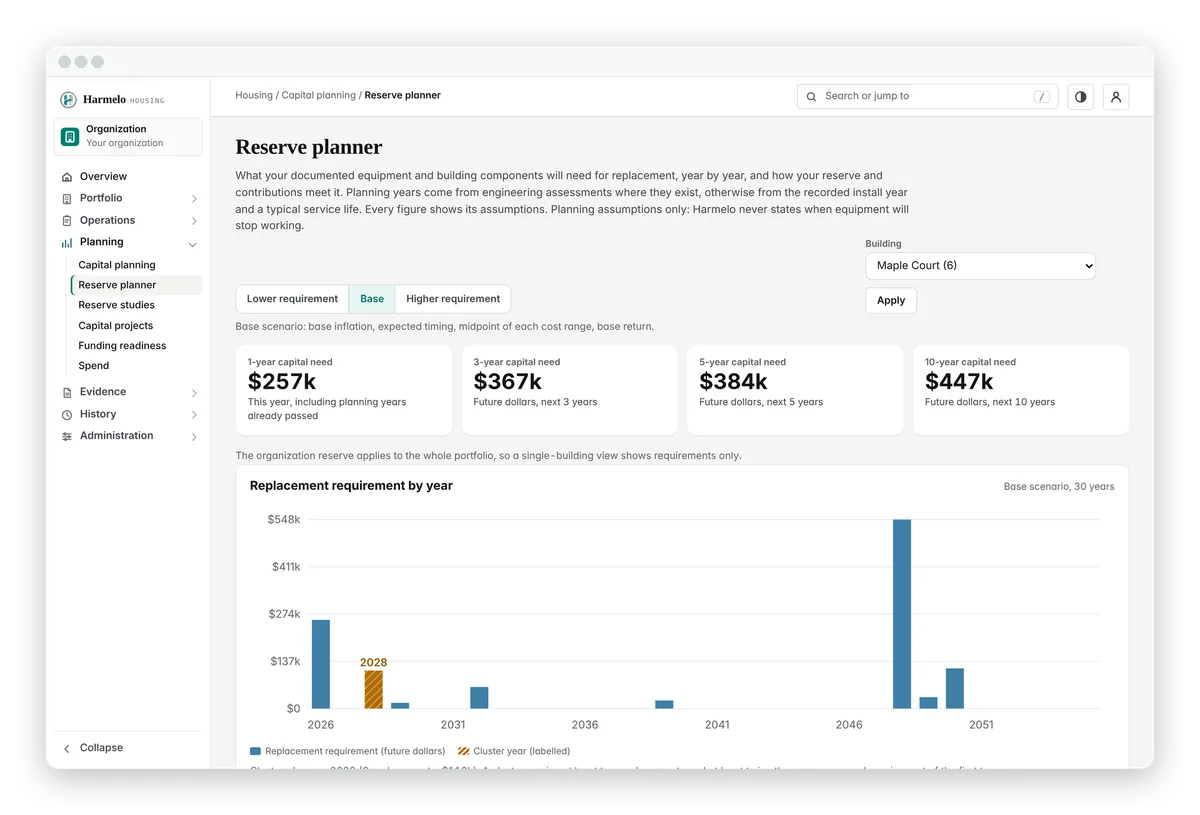Viewport: 1200px width, 815px height.
Task: Click the $548k axis label
Action: [x=284, y=520]
